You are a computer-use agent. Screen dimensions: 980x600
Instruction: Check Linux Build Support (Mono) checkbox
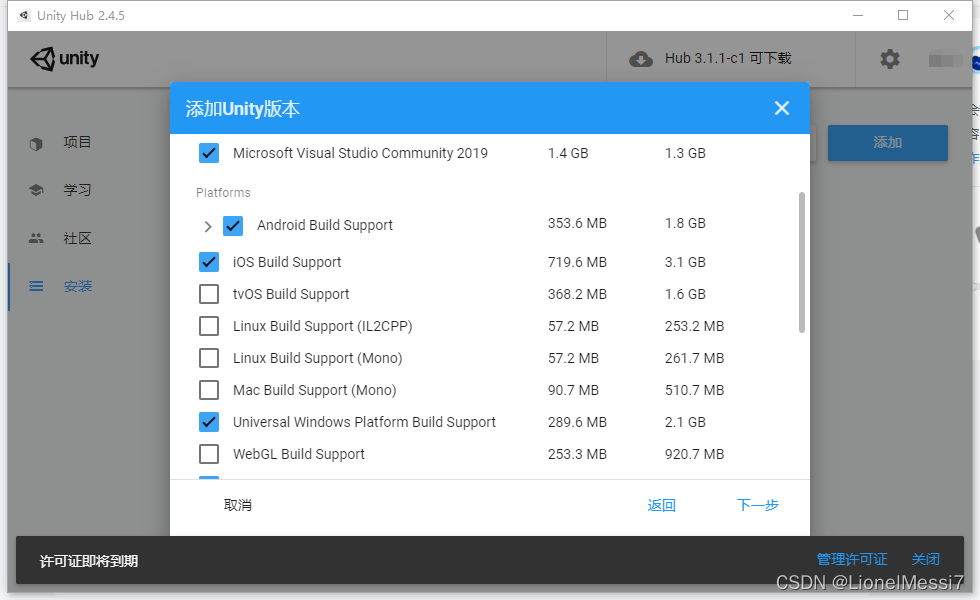click(x=209, y=358)
